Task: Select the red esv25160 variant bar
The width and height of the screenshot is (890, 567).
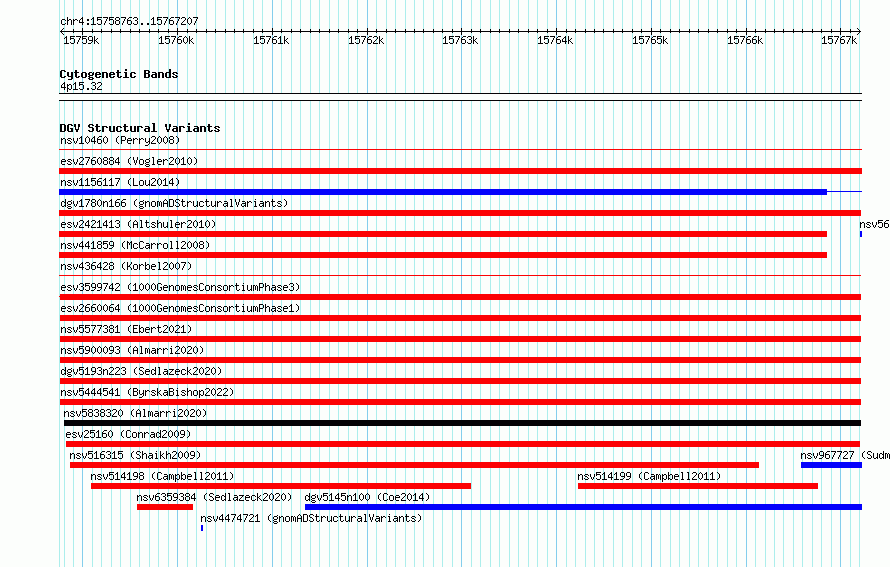Action: coord(463,444)
